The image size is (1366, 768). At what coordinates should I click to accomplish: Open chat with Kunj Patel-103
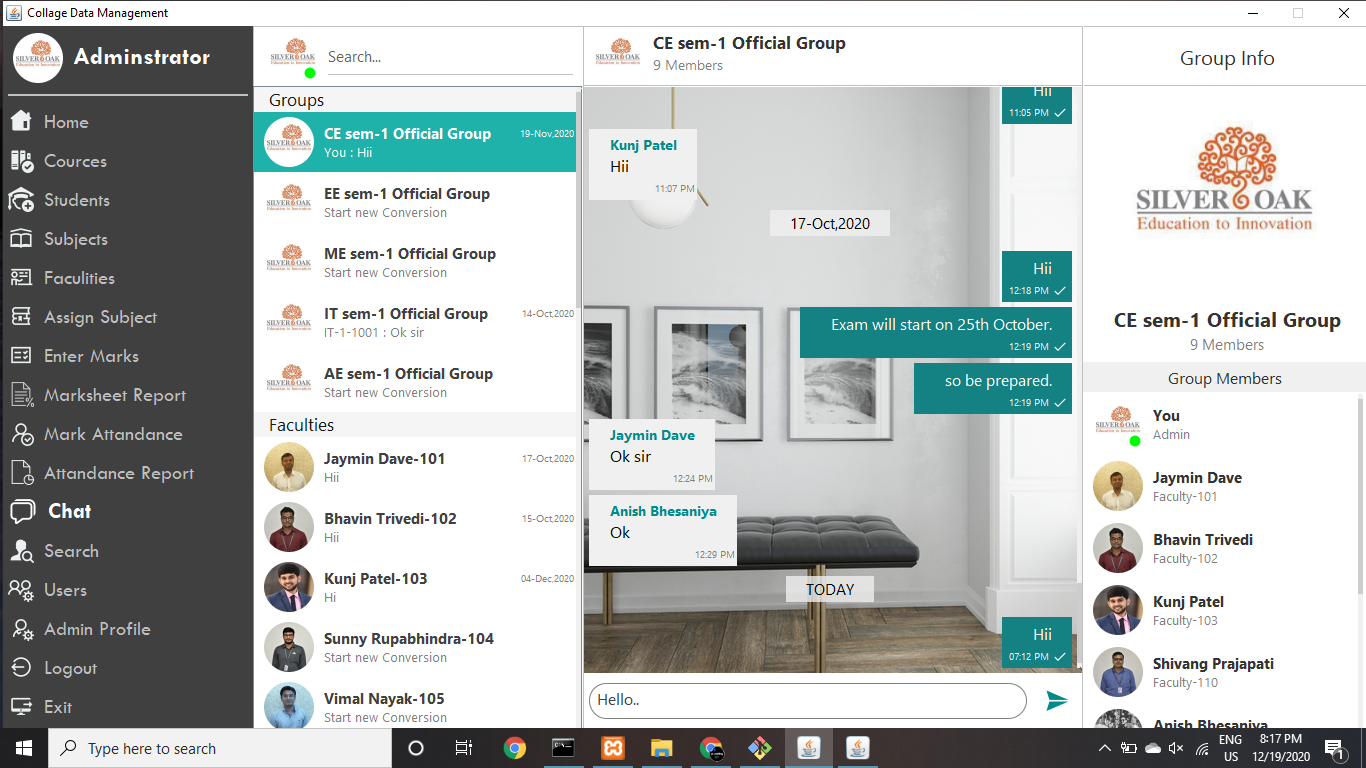[415, 587]
